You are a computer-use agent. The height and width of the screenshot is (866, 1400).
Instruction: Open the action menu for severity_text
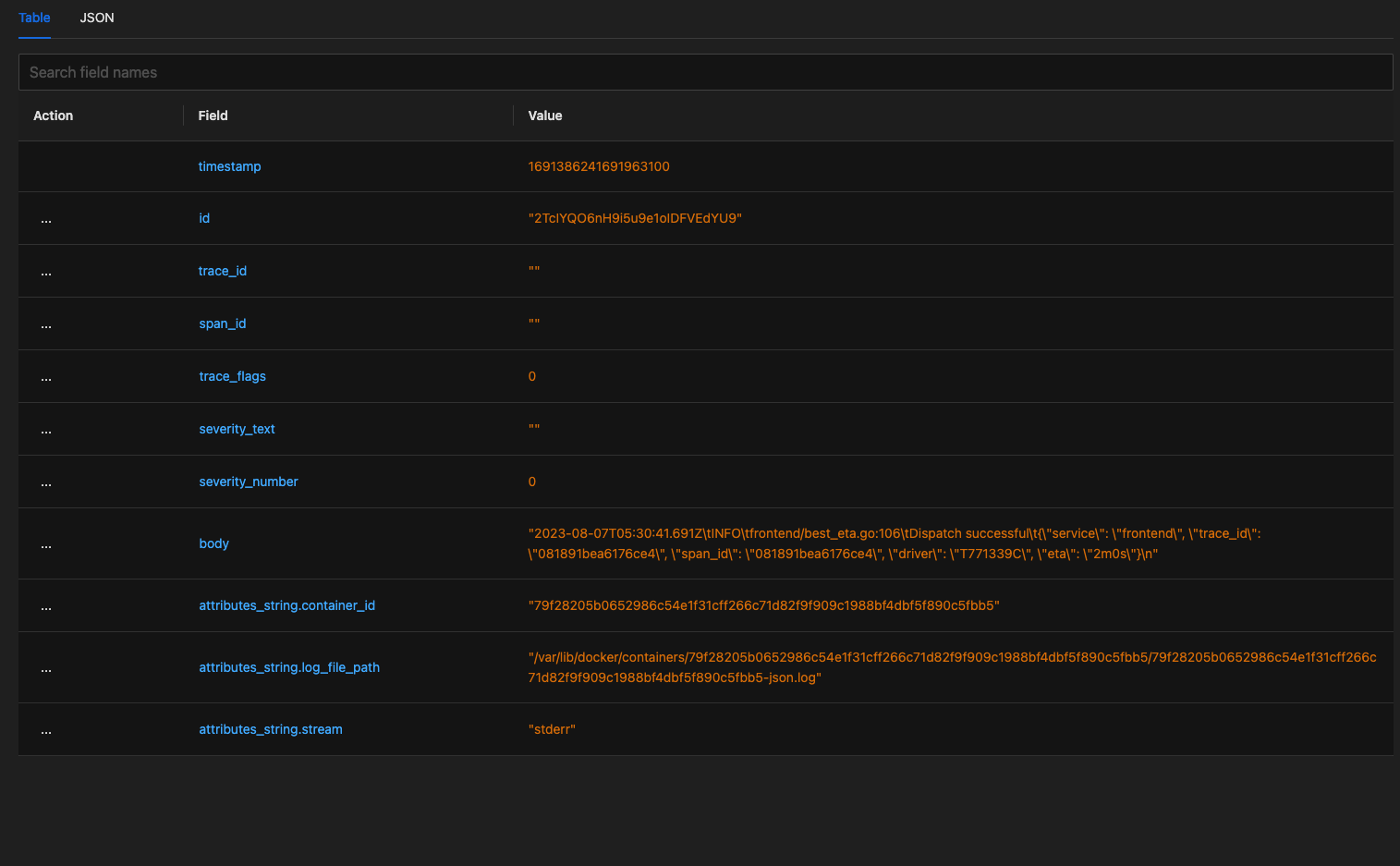pos(46,429)
